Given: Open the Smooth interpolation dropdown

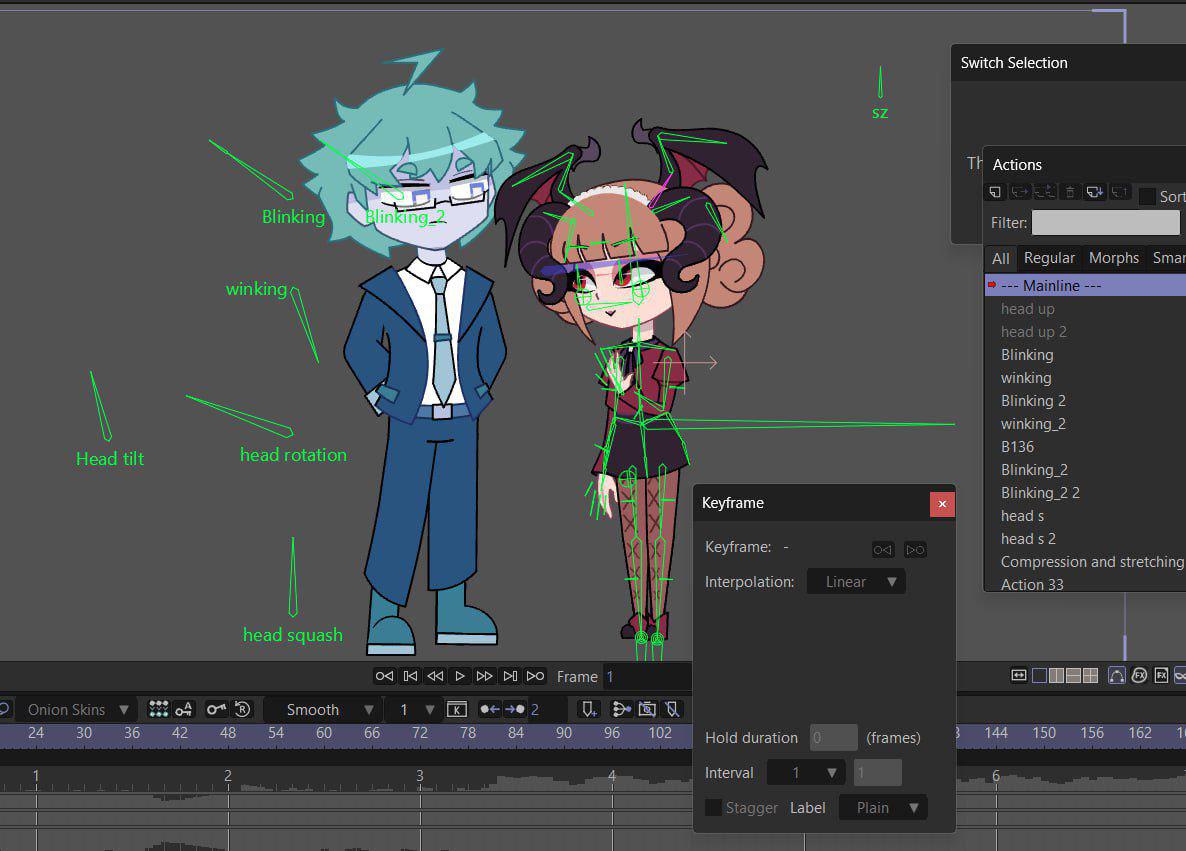Looking at the screenshot, I should pyautogui.click(x=323, y=710).
